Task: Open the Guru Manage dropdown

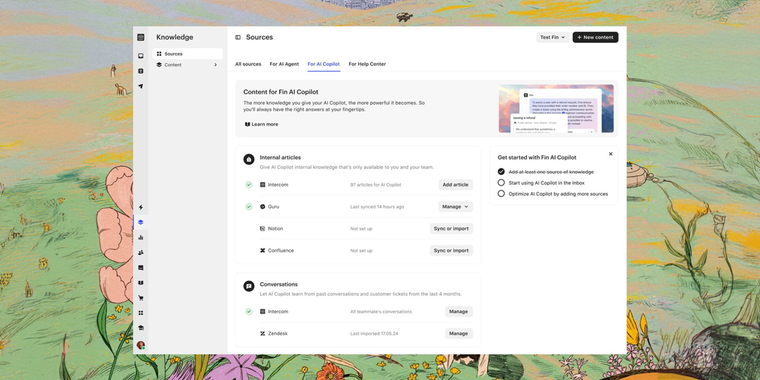Action: (x=456, y=206)
